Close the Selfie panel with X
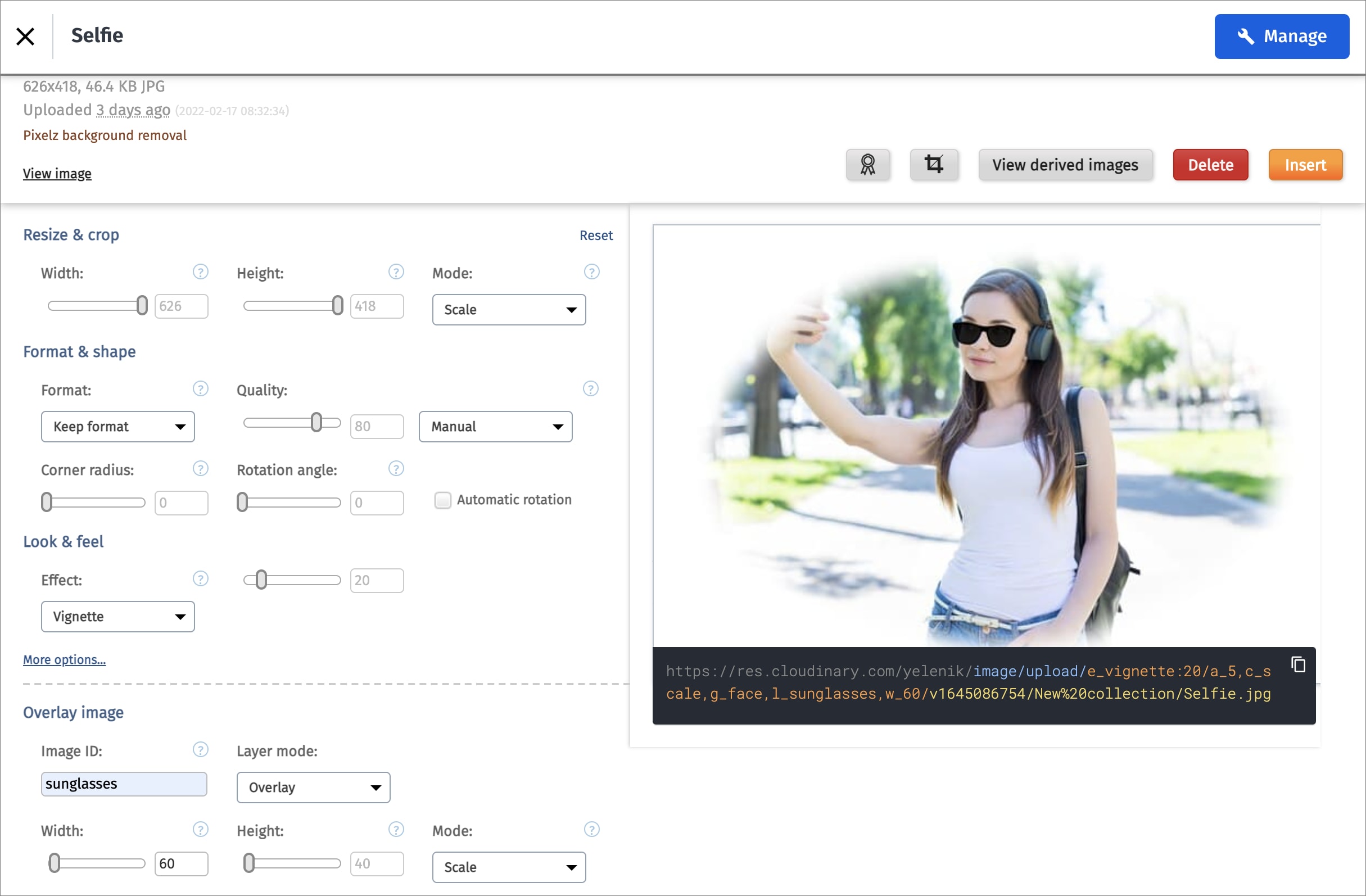This screenshot has height=896, width=1366. coord(25,36)
